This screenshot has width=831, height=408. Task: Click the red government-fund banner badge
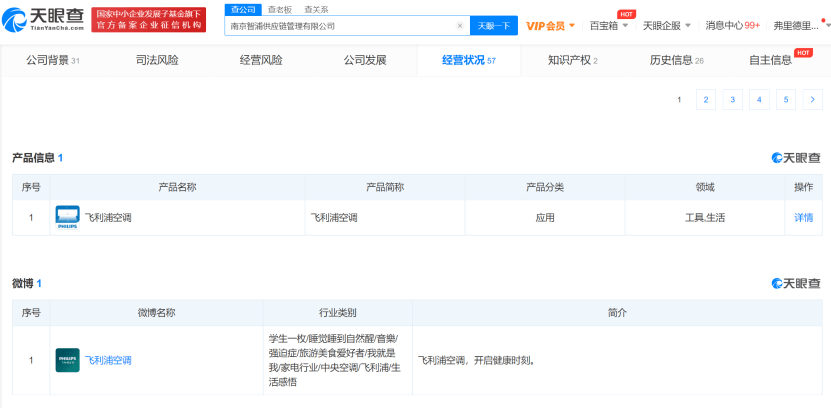[149, 20]
